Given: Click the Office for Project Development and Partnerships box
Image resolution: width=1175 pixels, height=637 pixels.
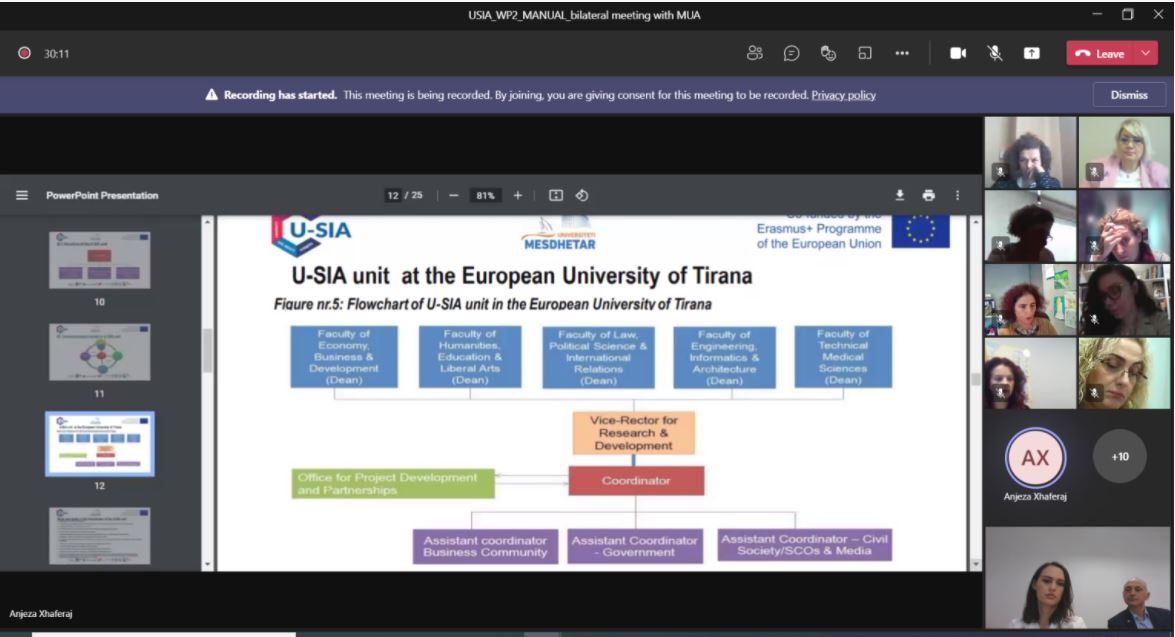Looking at the screenshot, I should tap(393, 483).
